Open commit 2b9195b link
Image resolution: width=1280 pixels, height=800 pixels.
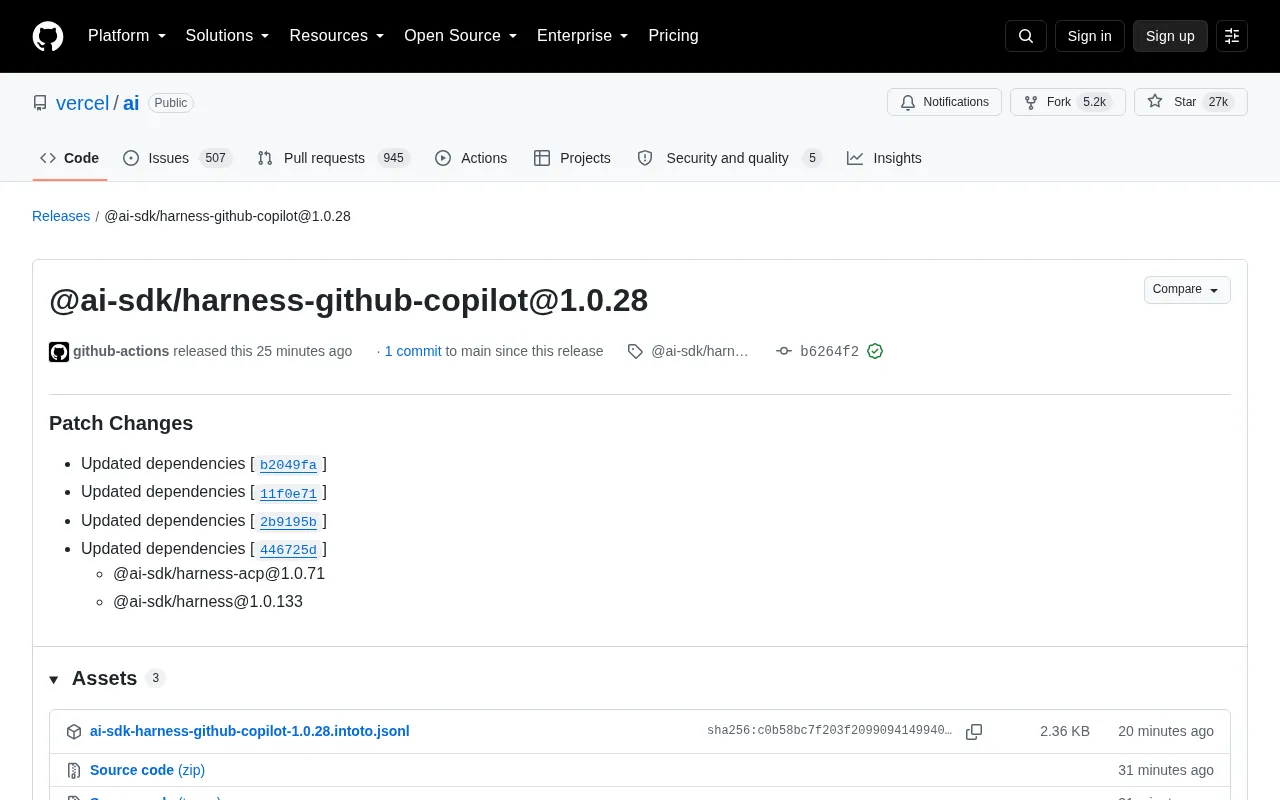point(288,522)
